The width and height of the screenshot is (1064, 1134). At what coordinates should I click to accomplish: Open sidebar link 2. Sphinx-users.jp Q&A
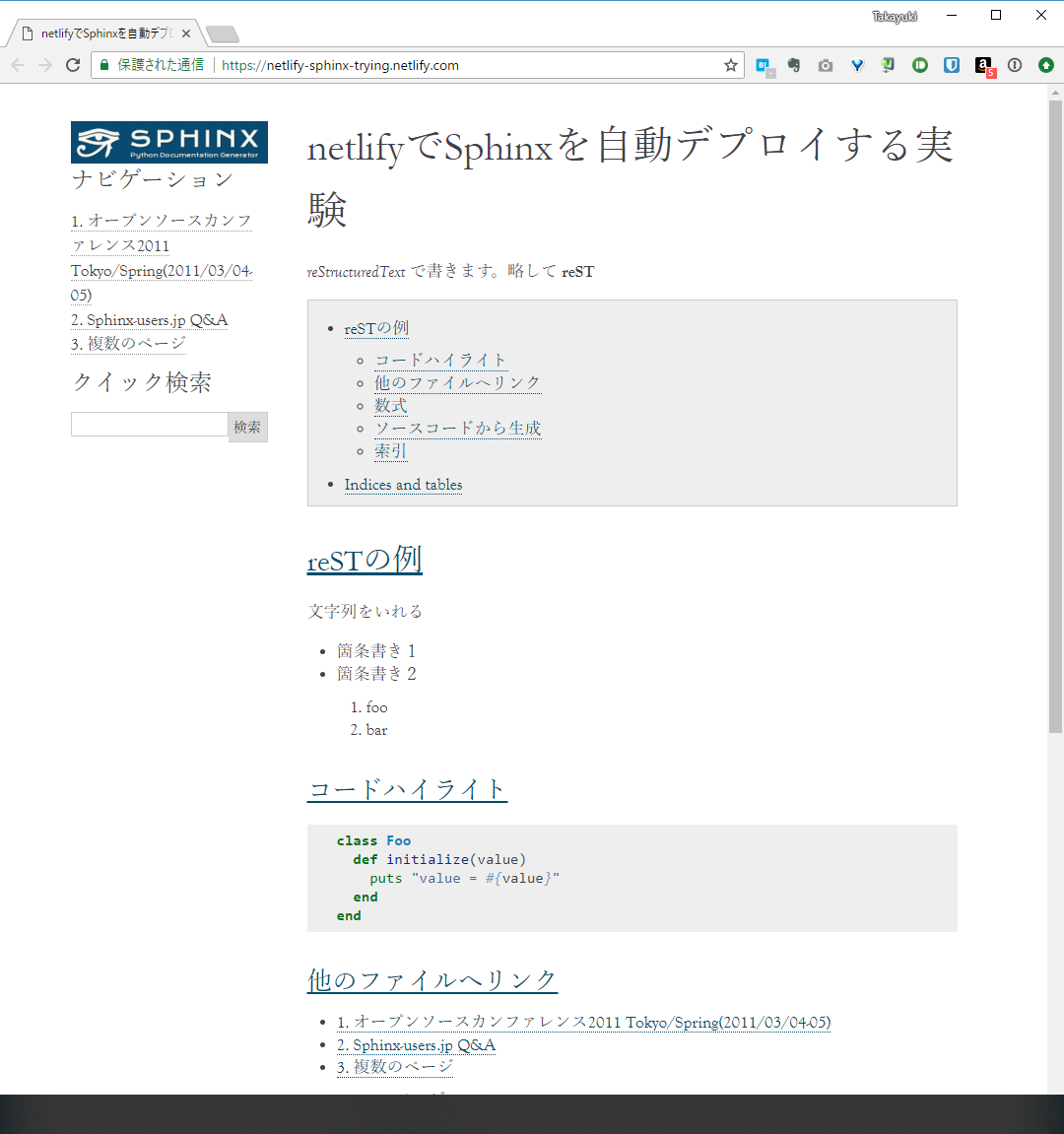click(149, 319)
